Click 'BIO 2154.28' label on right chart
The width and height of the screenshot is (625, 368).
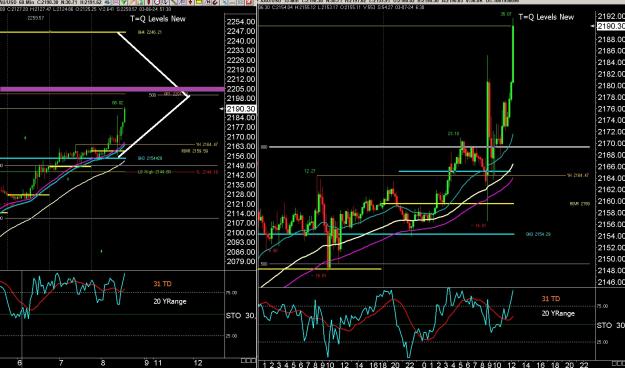(538, 234)
